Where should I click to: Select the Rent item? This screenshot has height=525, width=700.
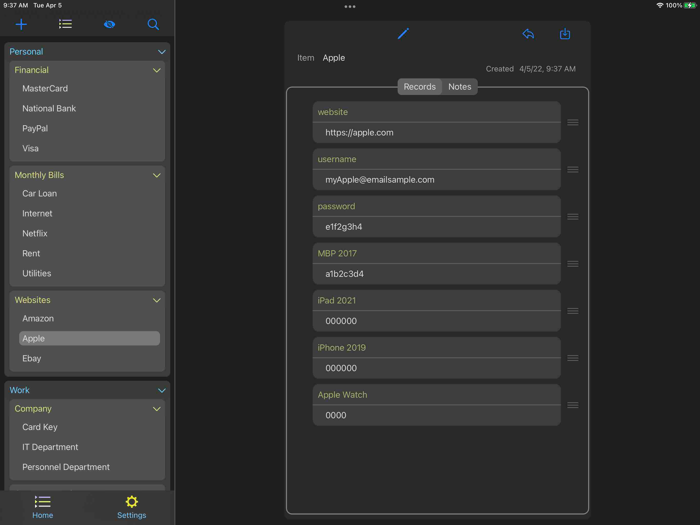(31, 254)
